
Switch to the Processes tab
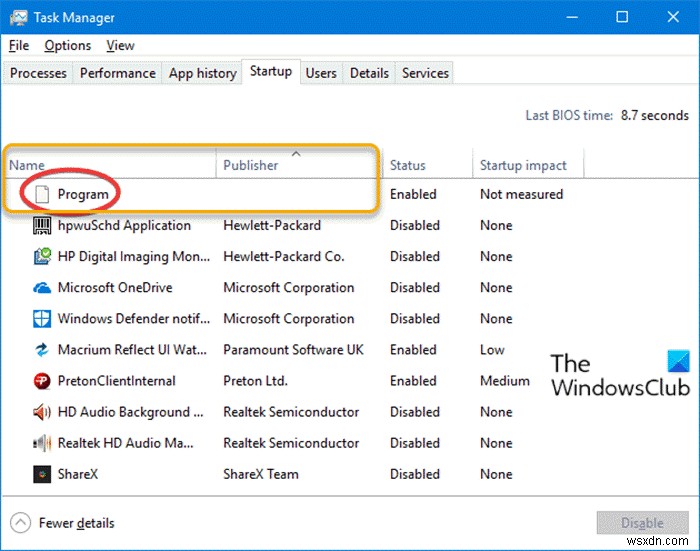coord(38,73)
